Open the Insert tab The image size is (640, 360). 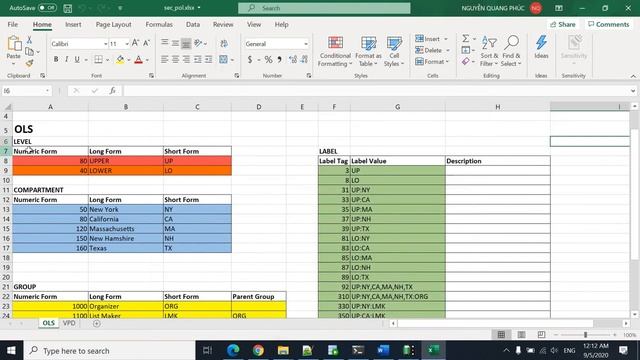coord(73,24)
